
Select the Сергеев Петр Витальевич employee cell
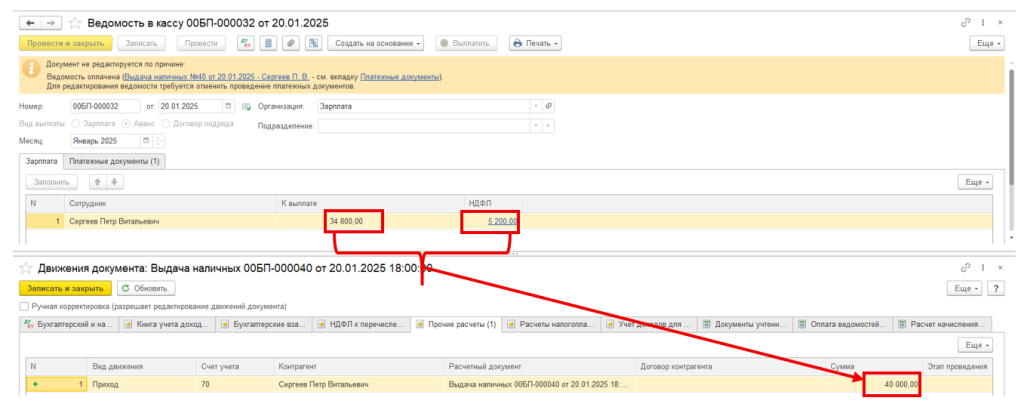(x=172, y=221)
